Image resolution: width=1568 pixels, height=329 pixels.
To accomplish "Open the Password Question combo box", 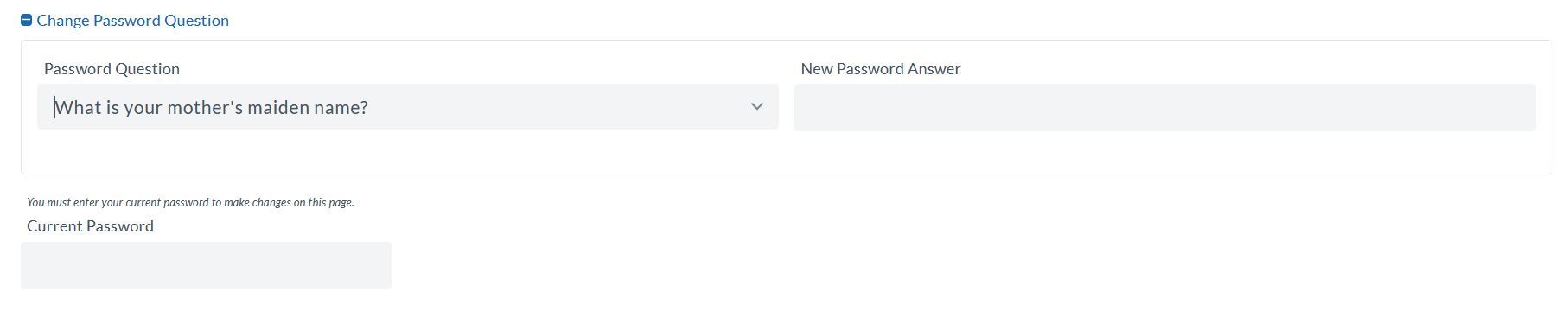I will pyautogui.click(x=408, y=107).
